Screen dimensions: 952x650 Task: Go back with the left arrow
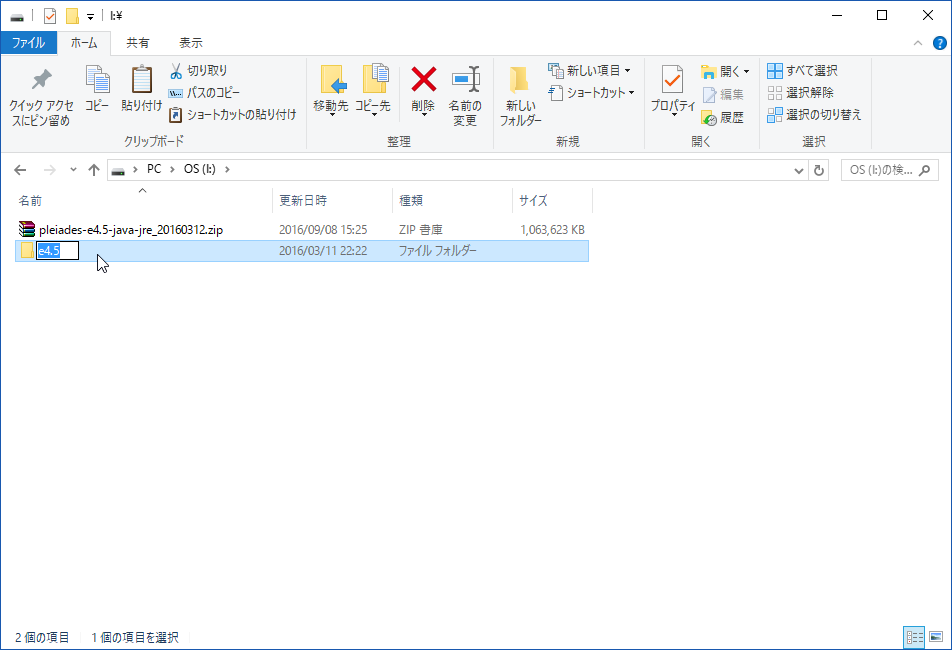pos(20,170)
